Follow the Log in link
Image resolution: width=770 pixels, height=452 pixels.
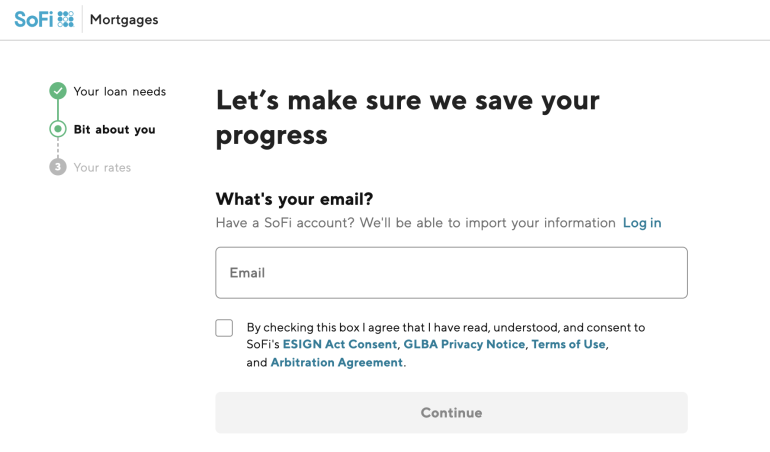tap(642, 222)
